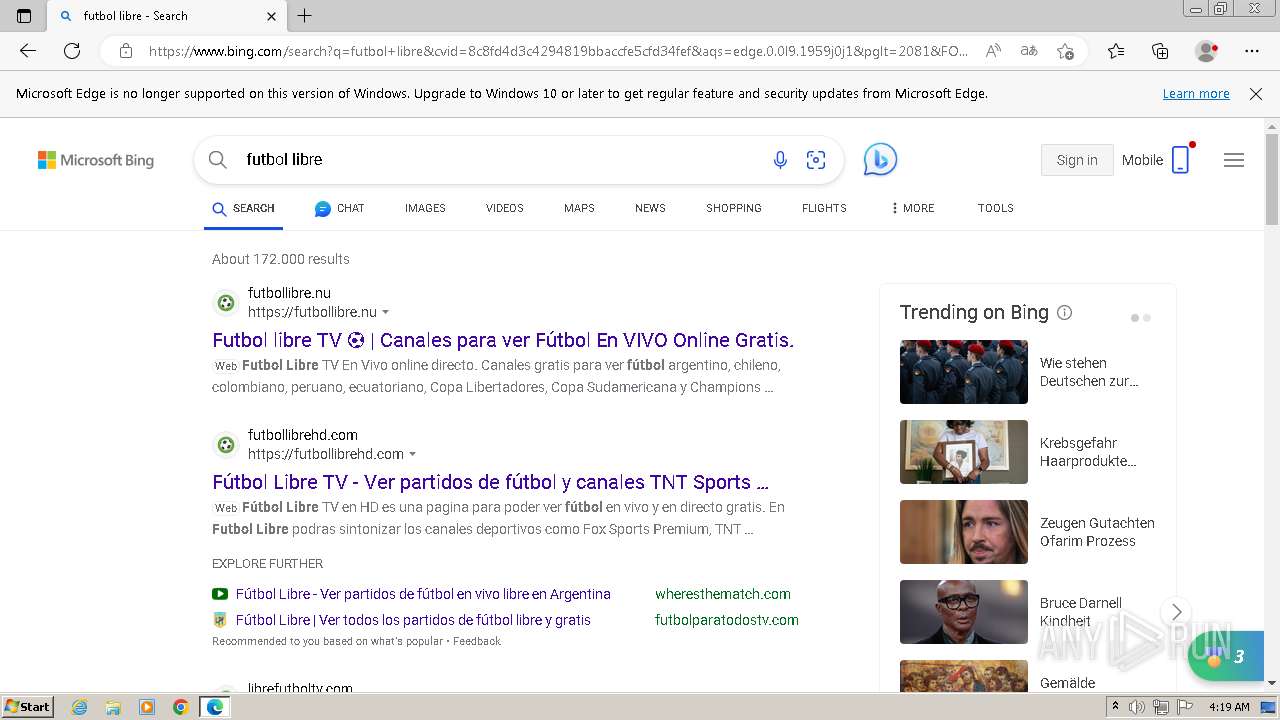Open File Explorer folder on taskbar

pyautogui.click(x=113, y=707)
